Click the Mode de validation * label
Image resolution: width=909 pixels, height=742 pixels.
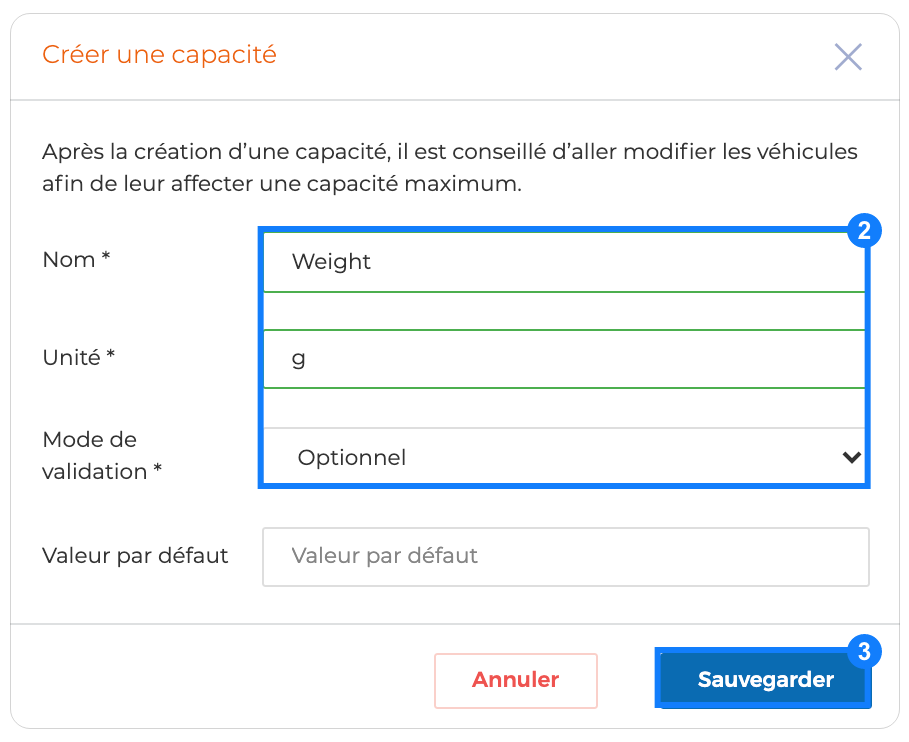tap(102, 456)
